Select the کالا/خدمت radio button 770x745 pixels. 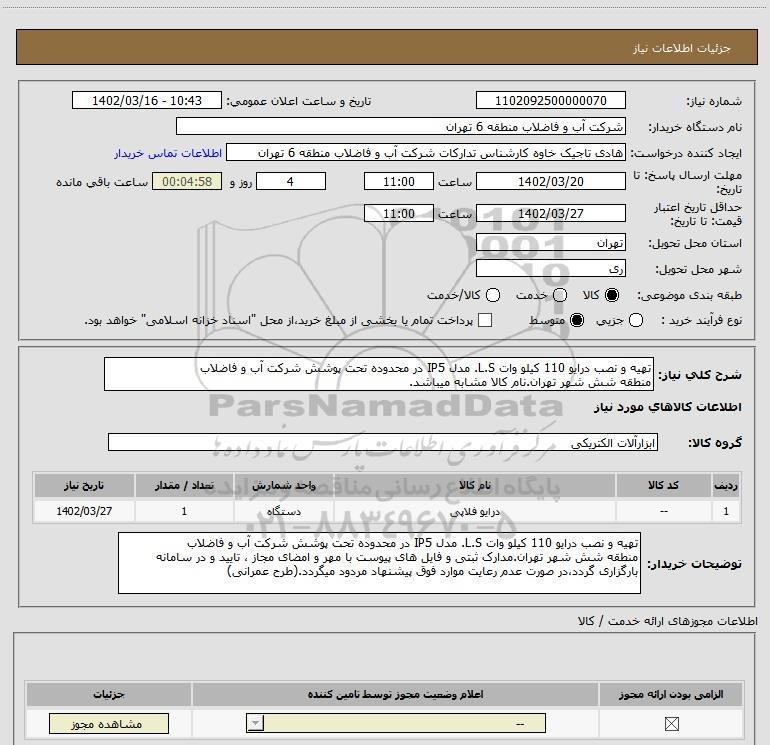[493, 295]
